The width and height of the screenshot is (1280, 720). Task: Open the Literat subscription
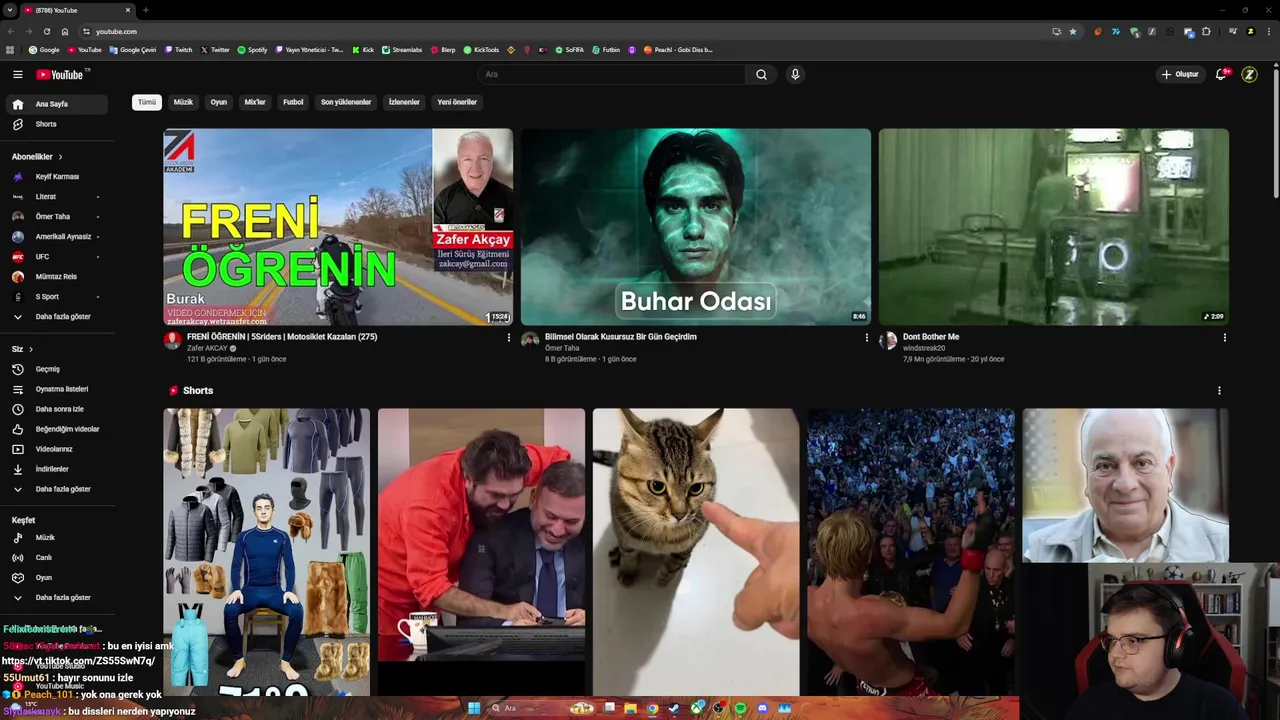(x=56, y=197)
